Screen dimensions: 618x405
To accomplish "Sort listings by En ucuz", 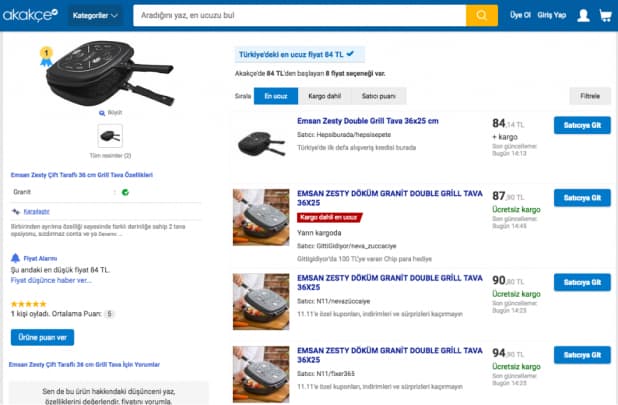I will coord(274,96).
